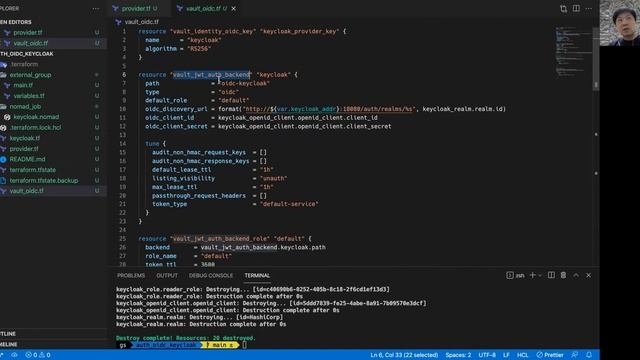Close the terminal panel
This screenshot has height=360, width=640.
(x=589, y=276)
